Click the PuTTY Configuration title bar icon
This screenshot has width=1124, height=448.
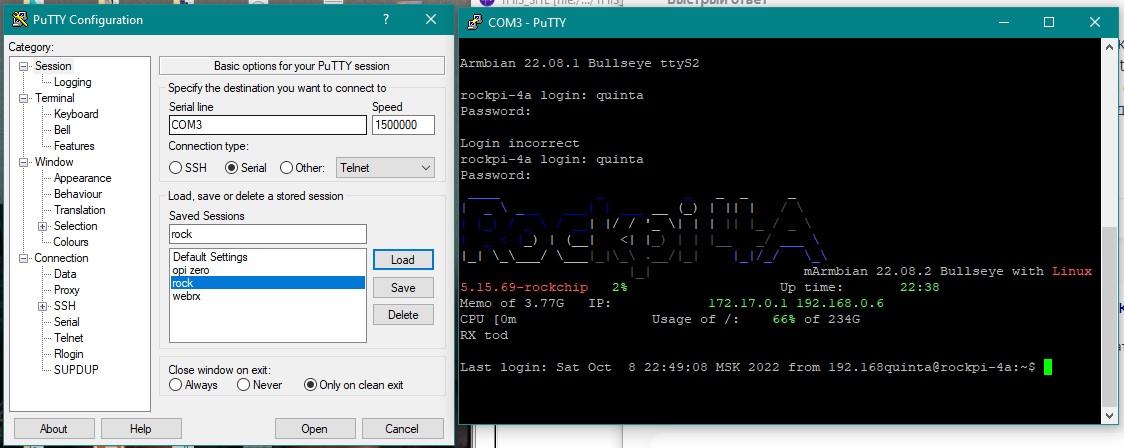coord(18,20)
